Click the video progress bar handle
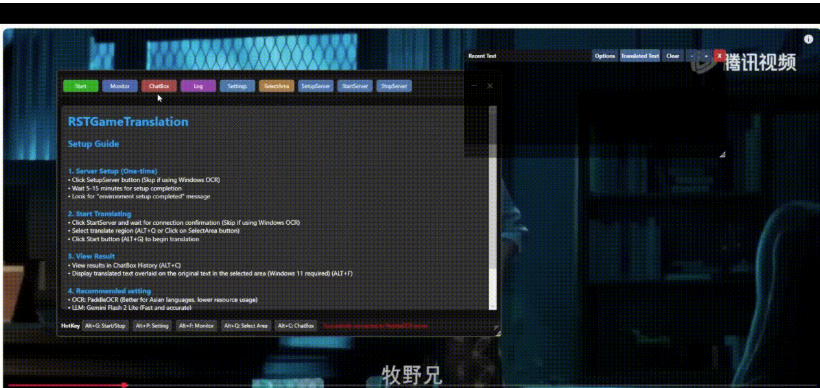 pyautogui.click(x=124, y=385)
